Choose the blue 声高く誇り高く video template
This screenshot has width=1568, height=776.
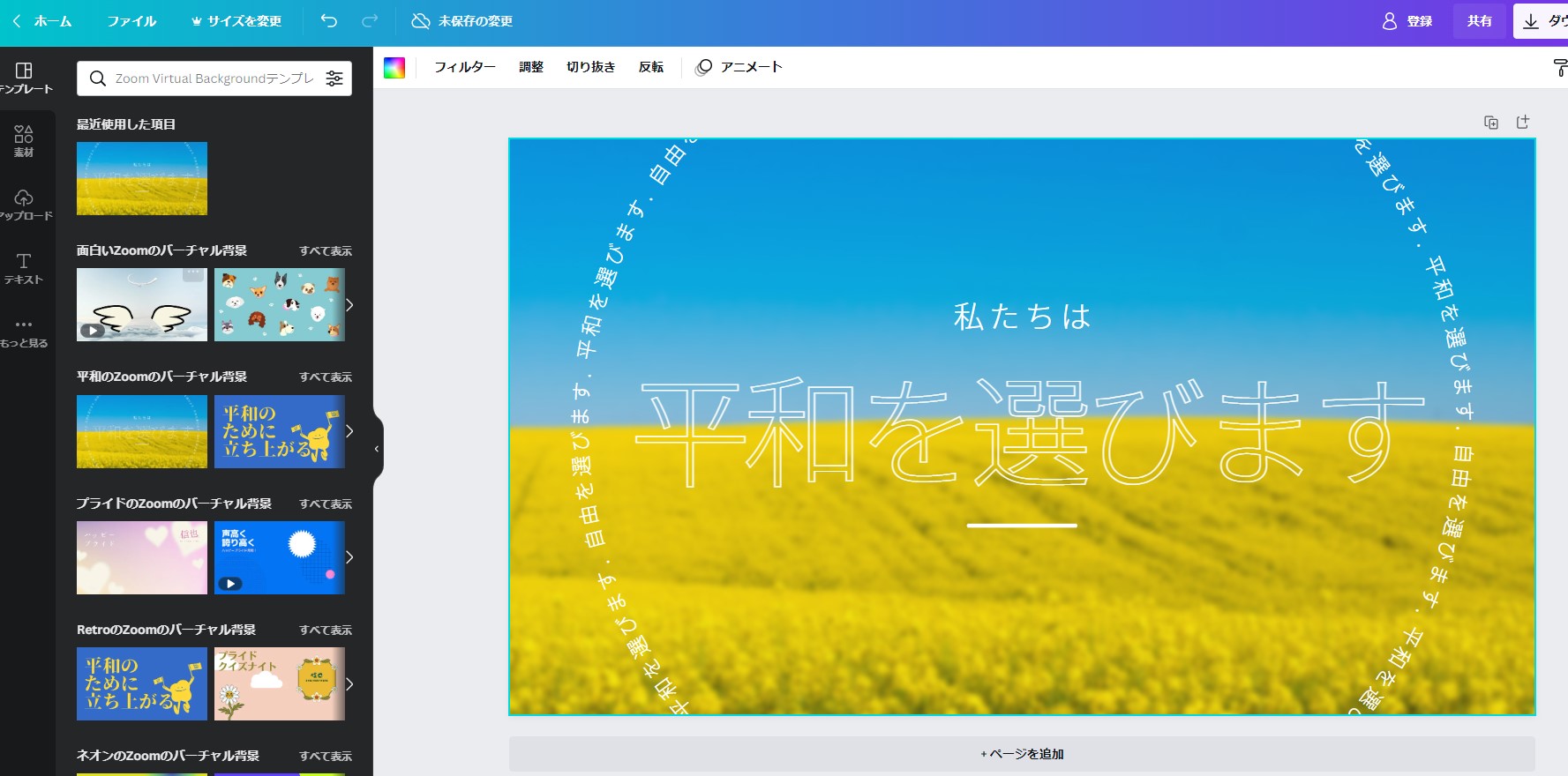click(279, 557)
